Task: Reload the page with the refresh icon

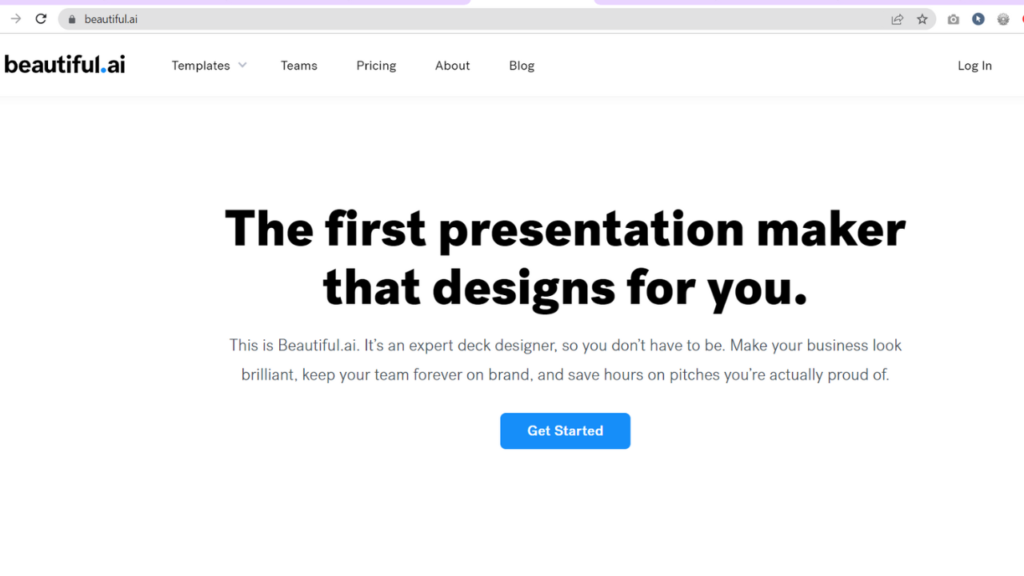Action: pos(41,19)
